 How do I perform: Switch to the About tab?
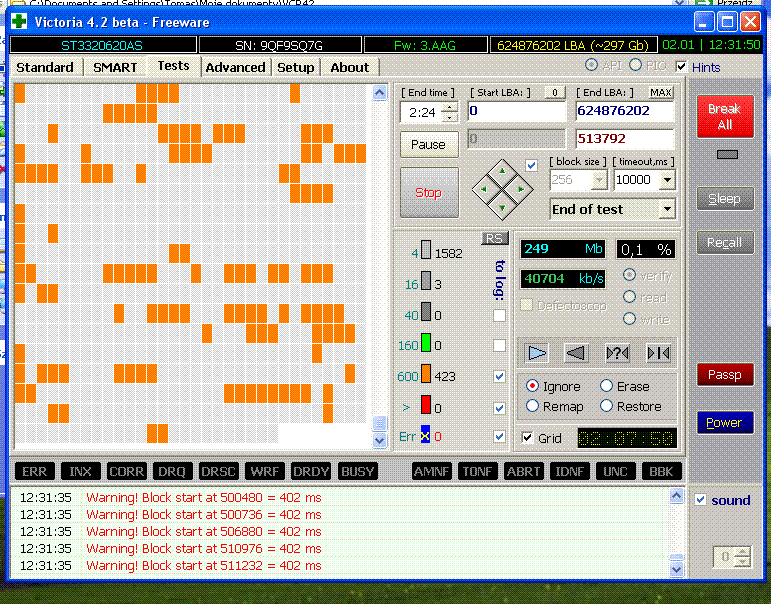350,67
